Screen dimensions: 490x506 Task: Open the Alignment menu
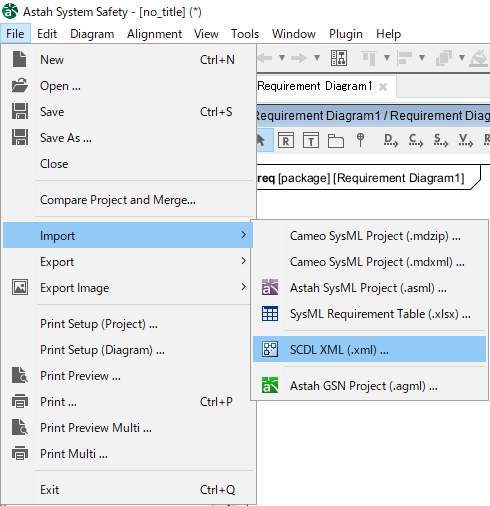pos(154,34)
